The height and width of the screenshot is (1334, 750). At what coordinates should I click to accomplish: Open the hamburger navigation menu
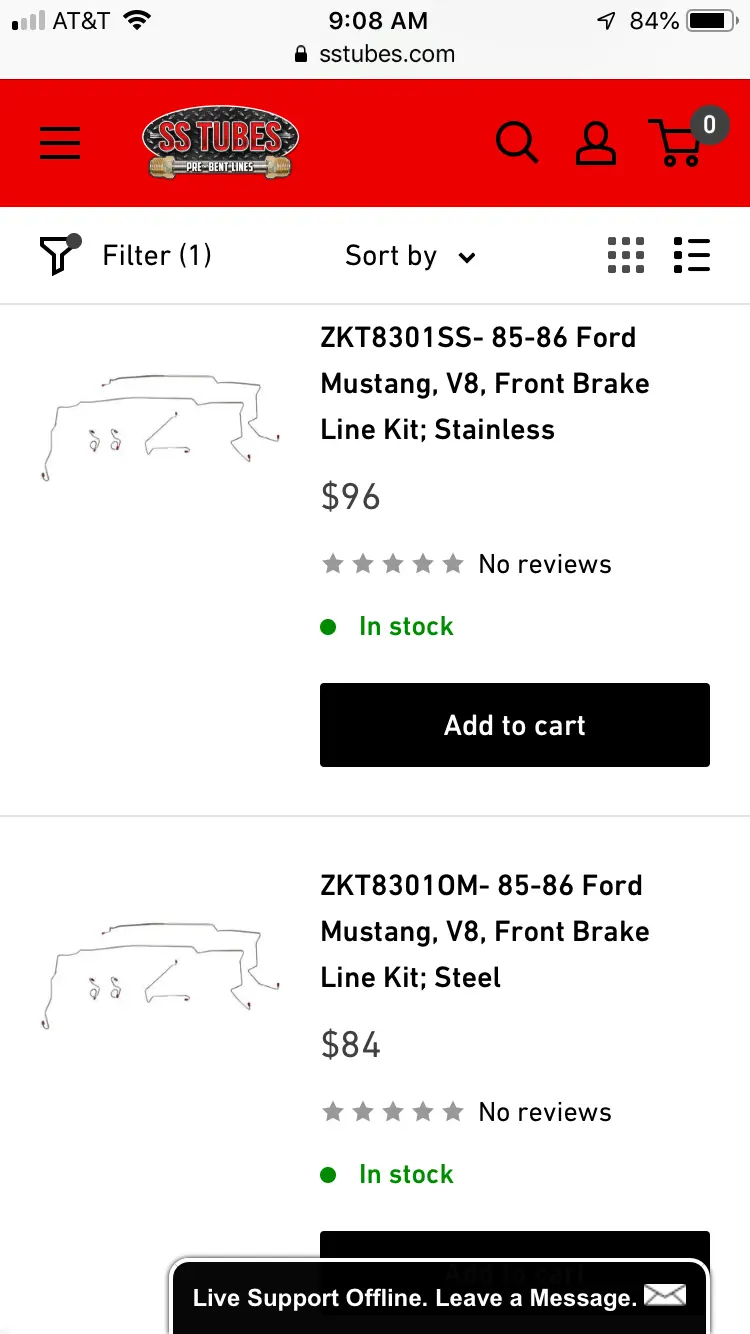click(60, 143)
